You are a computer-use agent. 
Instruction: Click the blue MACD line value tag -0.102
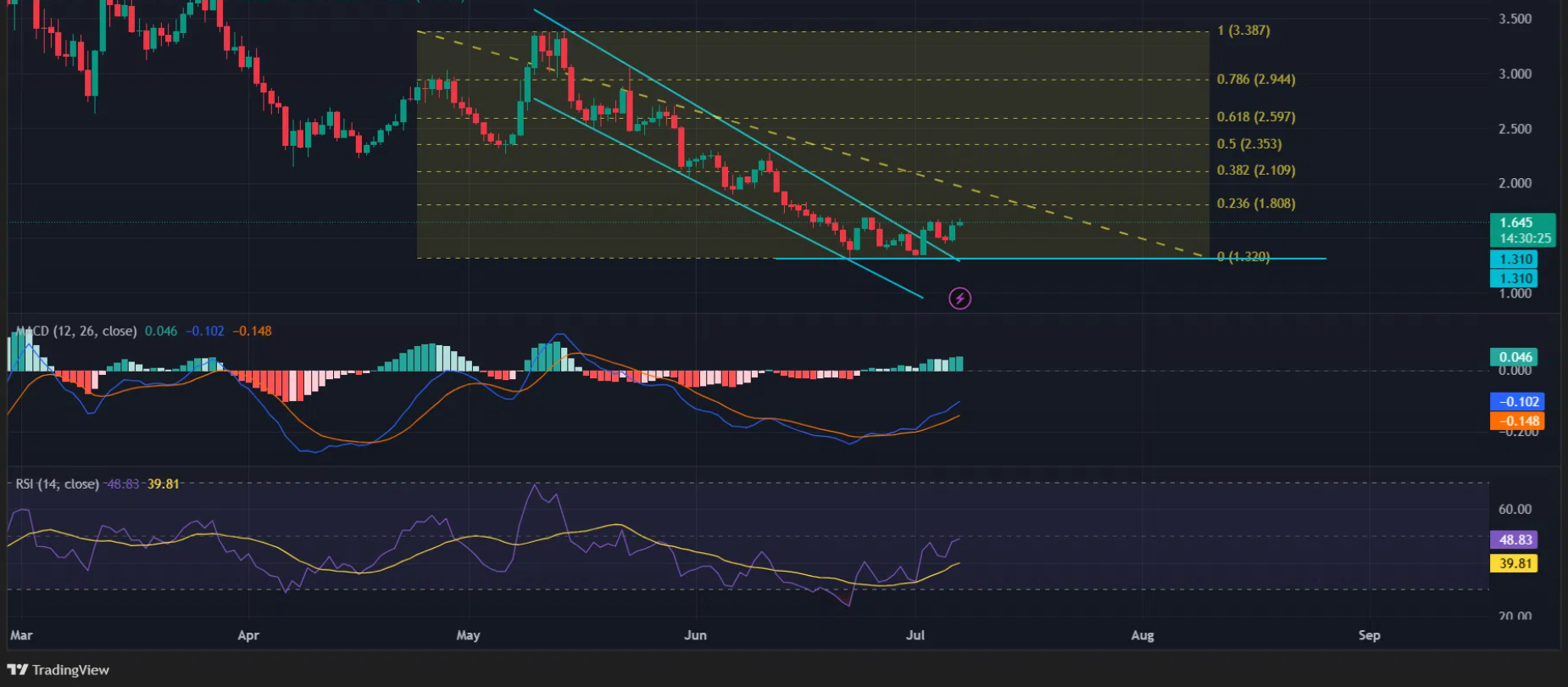coord(1517,402)
